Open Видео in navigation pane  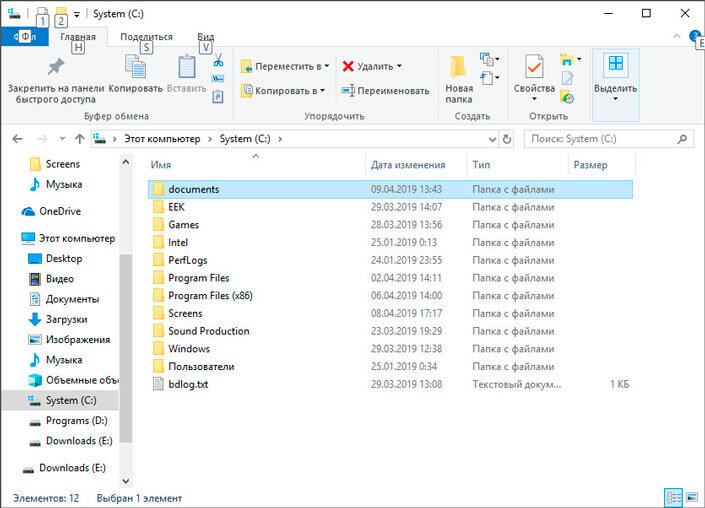tap(51, 279)
